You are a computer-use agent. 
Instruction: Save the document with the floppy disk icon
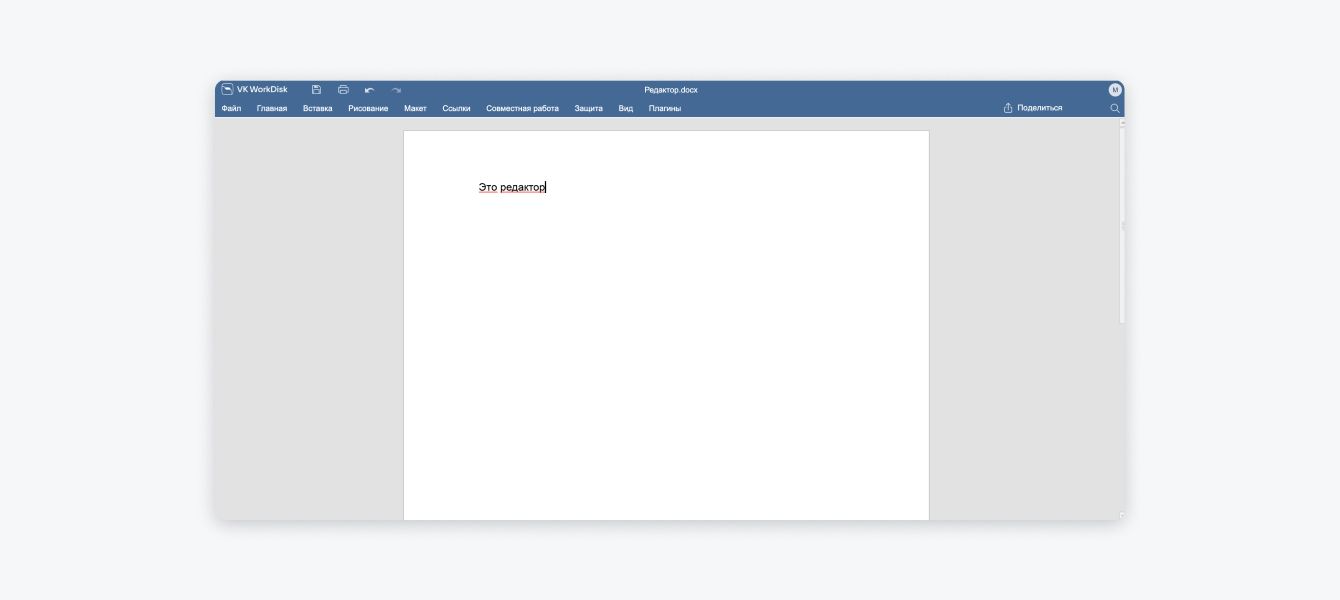tap(316, 90)
